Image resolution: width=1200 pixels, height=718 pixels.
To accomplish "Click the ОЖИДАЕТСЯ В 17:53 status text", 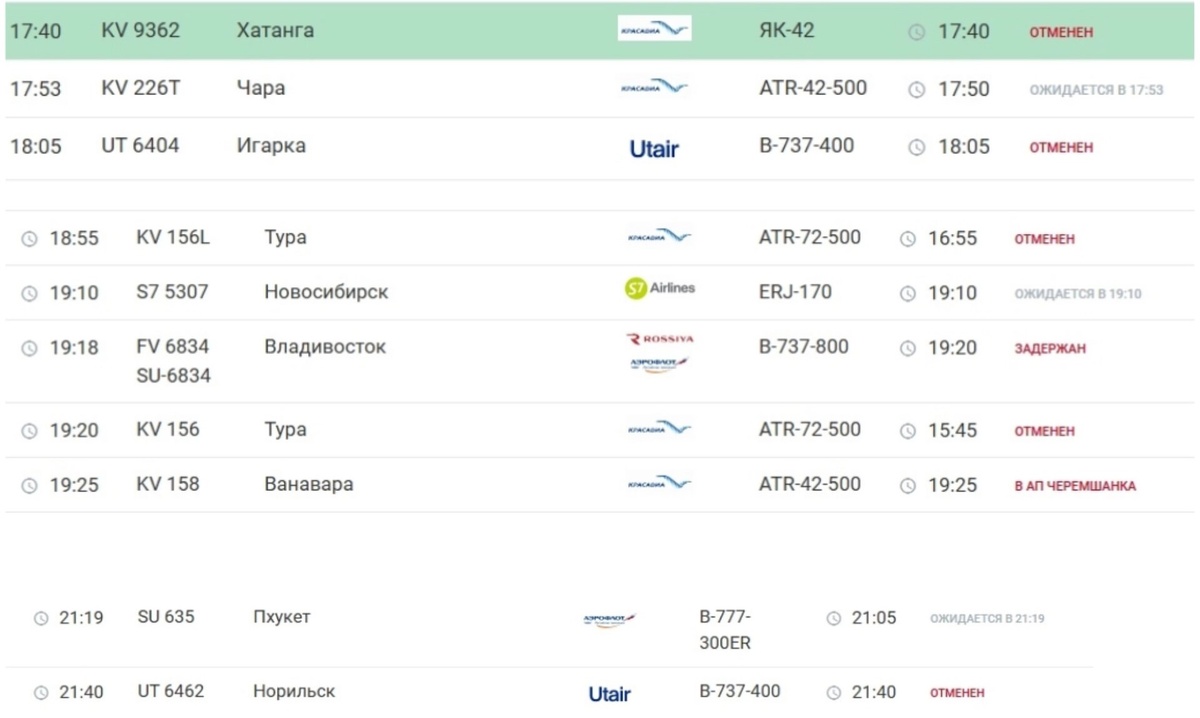I will 1096,90.
